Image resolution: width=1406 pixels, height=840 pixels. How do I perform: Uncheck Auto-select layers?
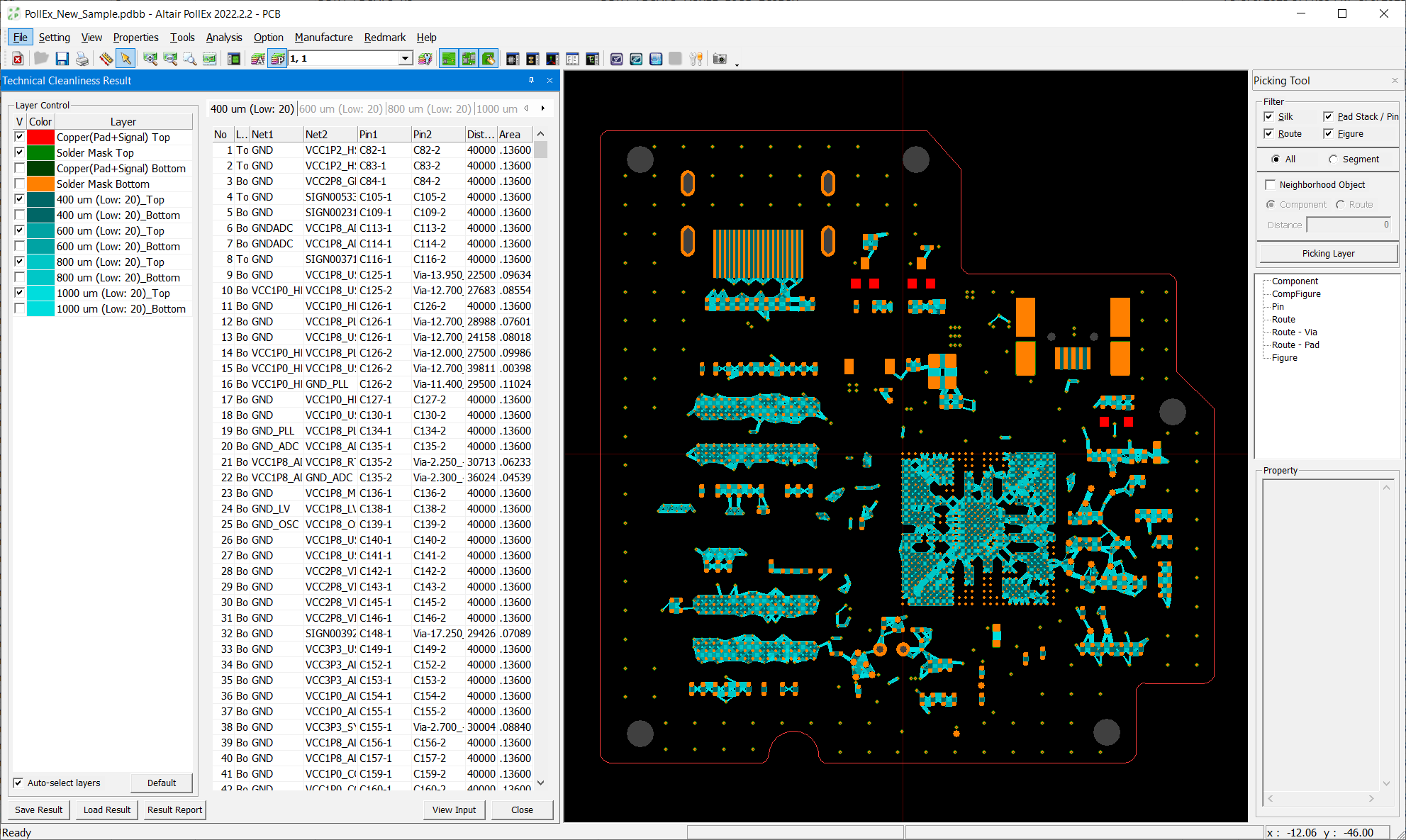[18, 783]
